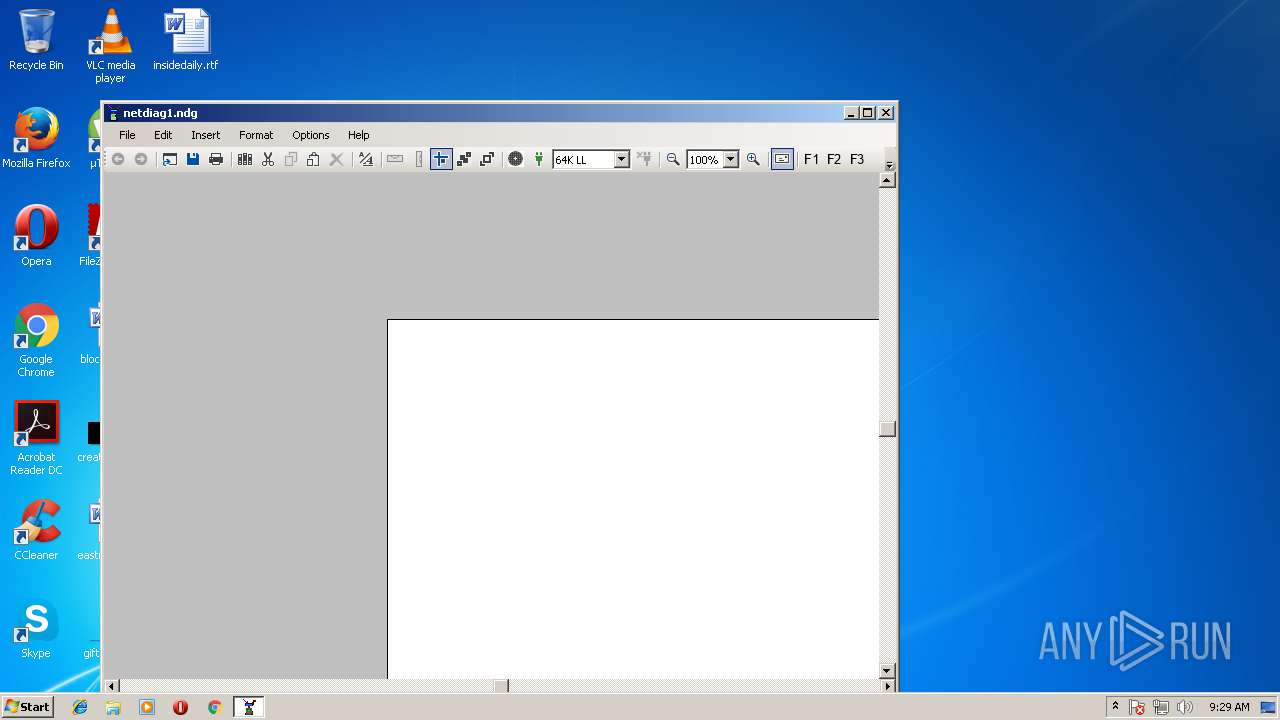This screenshot has width=1280, height=720.
Task: Select Opera desktop shortcut
Action: click(36, 236)
